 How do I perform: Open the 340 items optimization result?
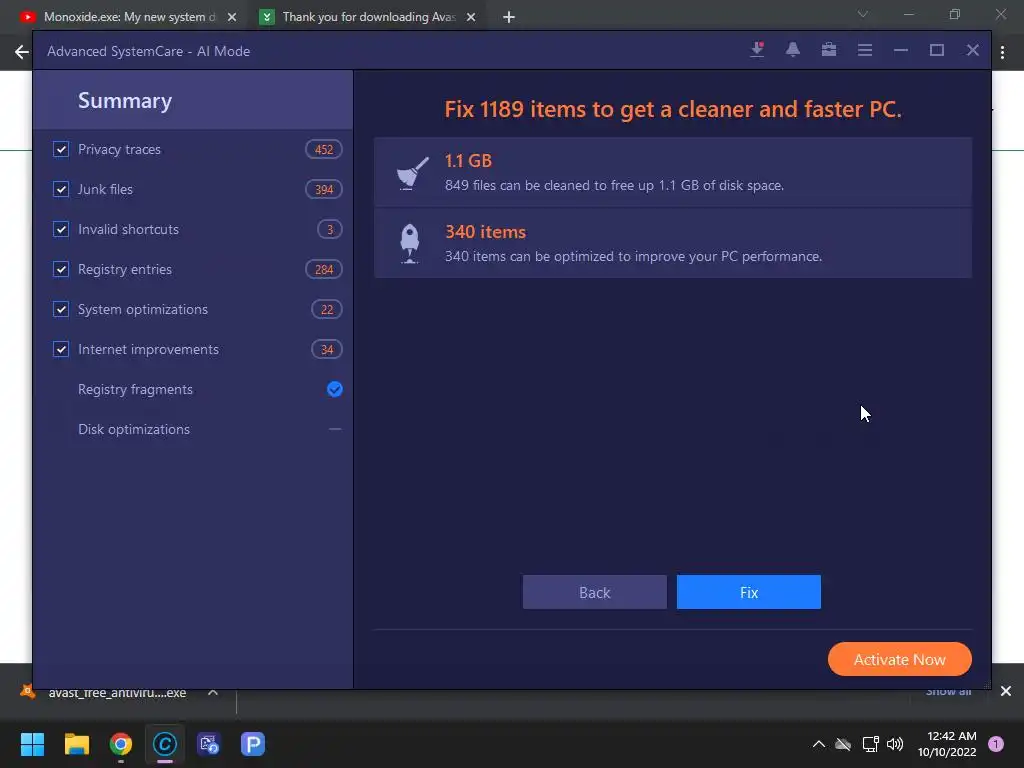(x=673, y=244)
